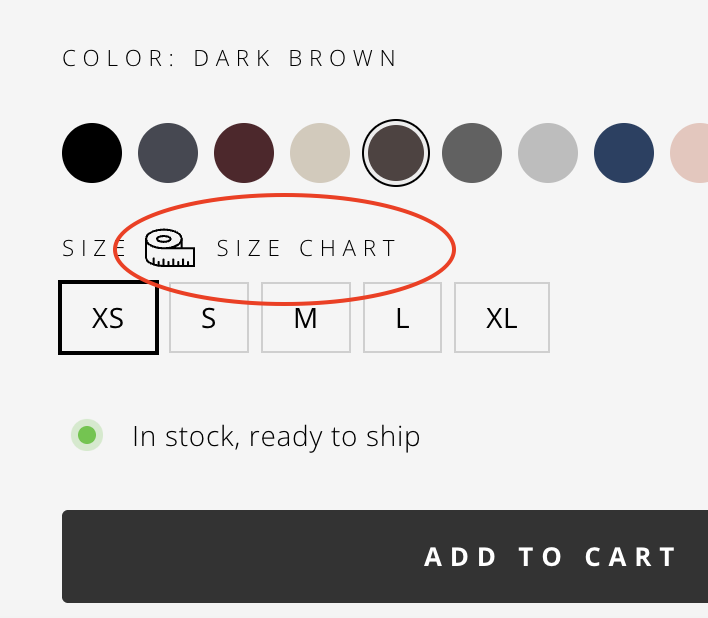This screenshot has height=618, width=708.
Task: Click the tape measure icon
Action: (x=169, y=248)
